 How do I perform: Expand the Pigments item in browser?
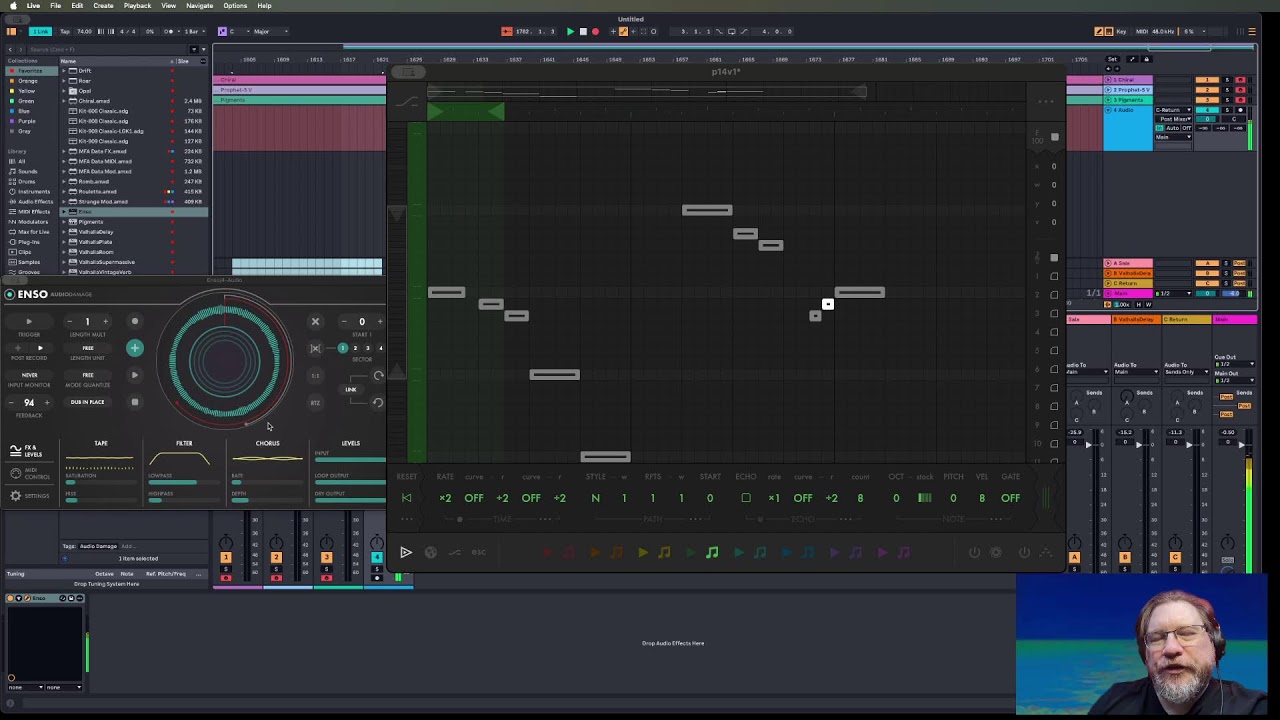[x=64, y=221]
